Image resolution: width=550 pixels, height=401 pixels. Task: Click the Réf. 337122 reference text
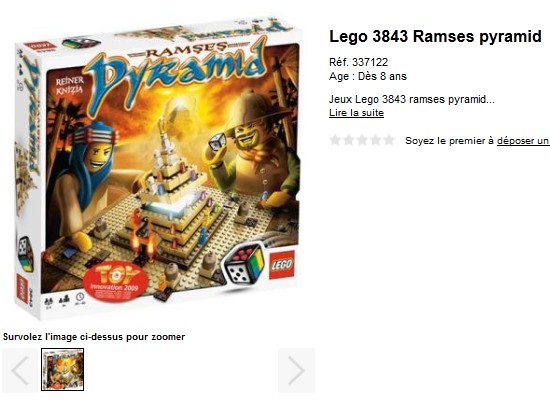[358, 62]
